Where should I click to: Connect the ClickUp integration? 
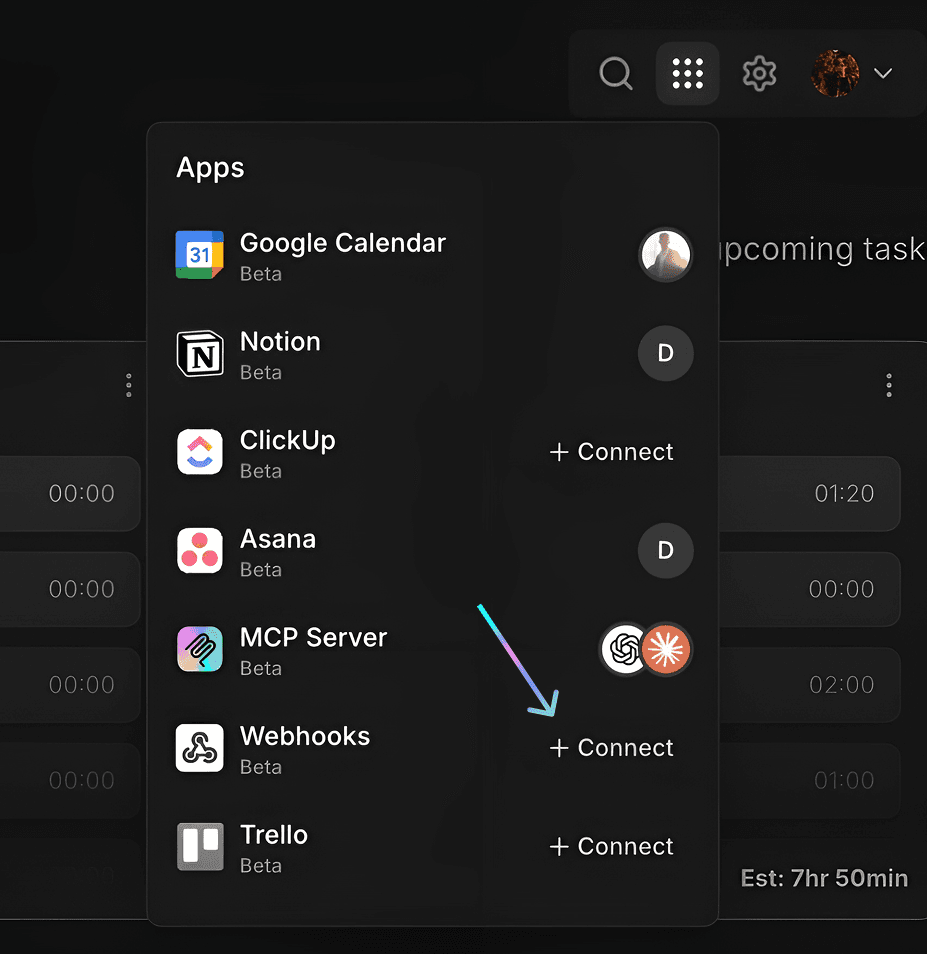click(x=611, y=452)
